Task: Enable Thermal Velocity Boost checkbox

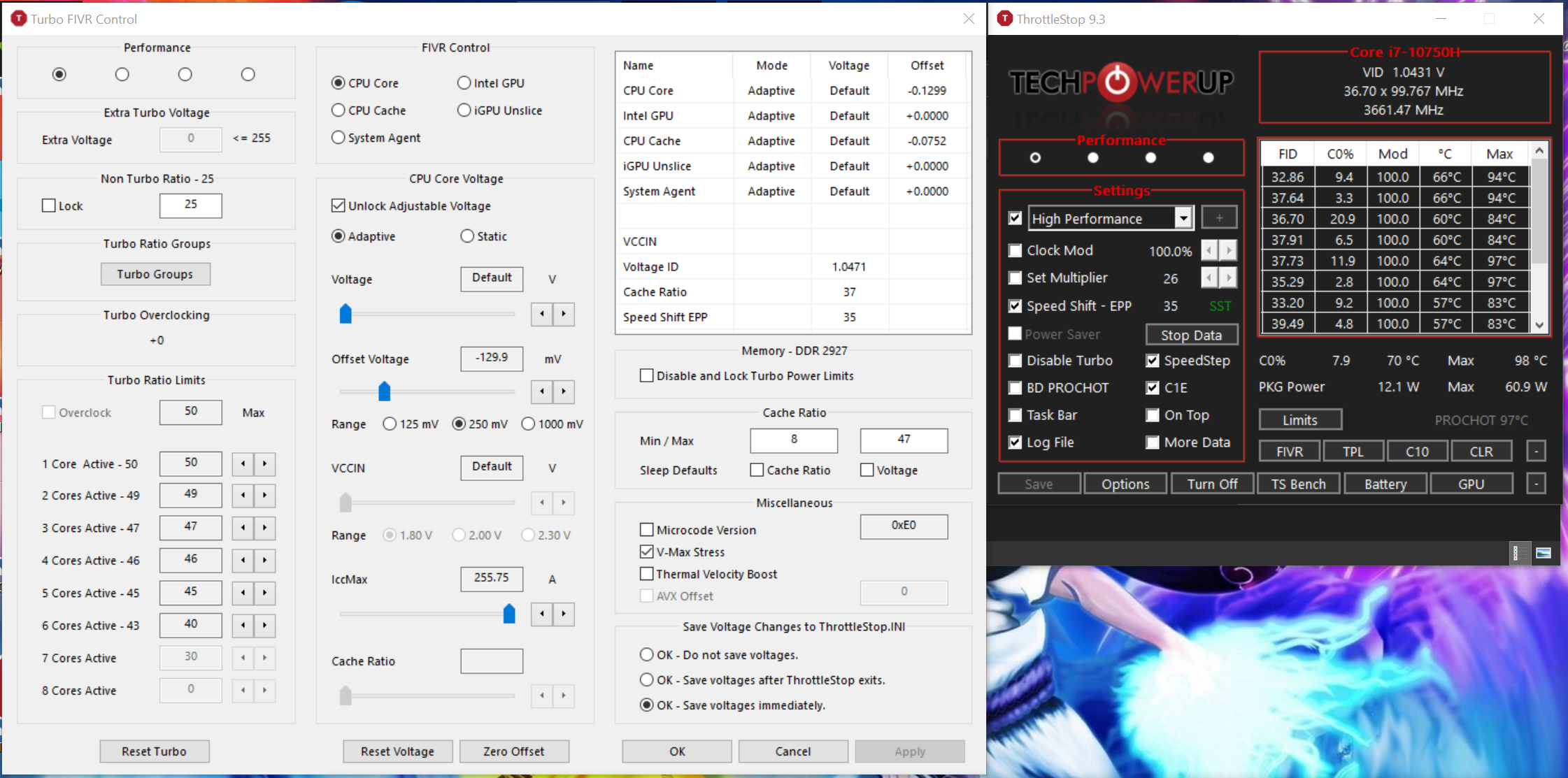Action: click(x=647, y=574)
